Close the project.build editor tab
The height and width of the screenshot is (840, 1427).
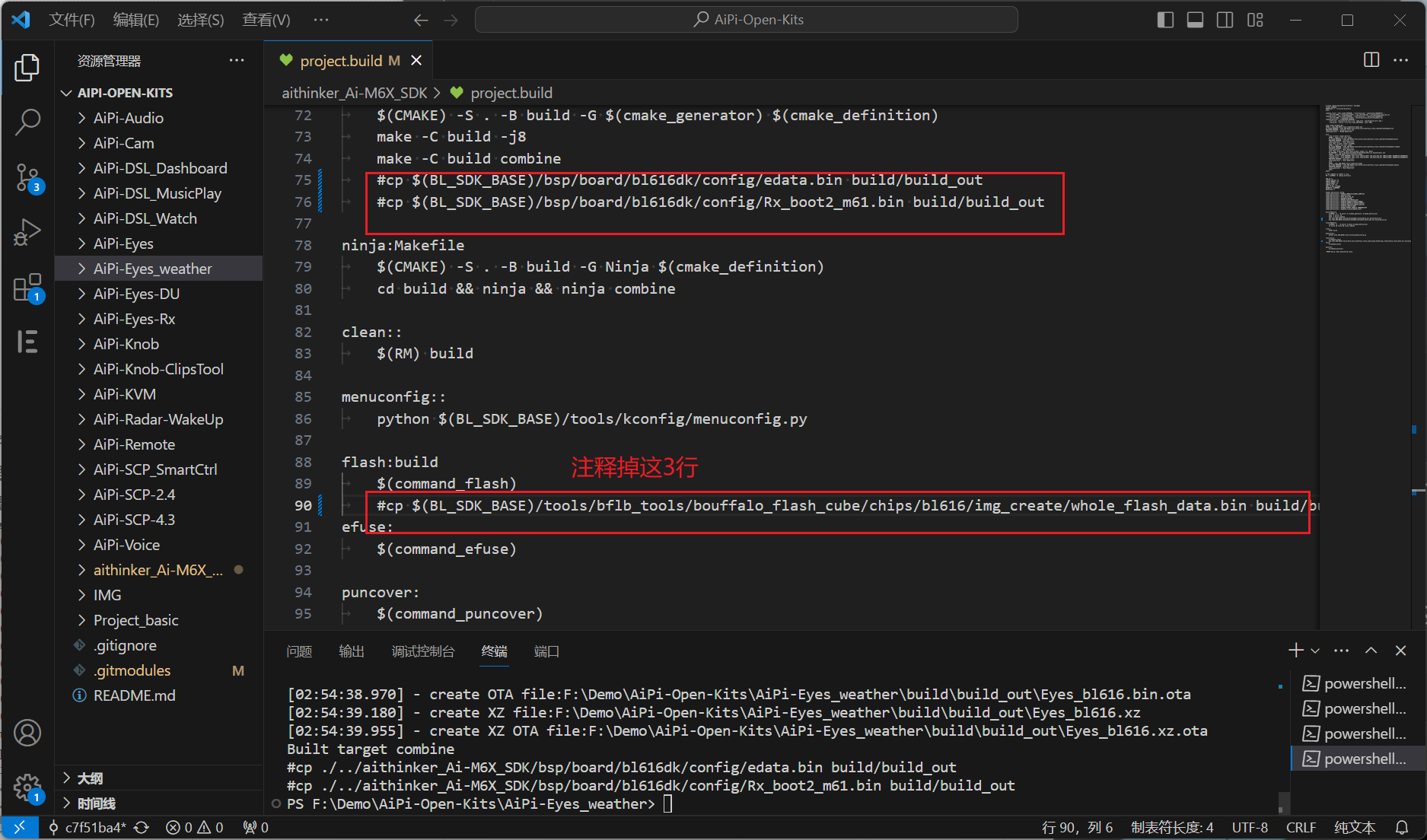click(x=416, y=60)
